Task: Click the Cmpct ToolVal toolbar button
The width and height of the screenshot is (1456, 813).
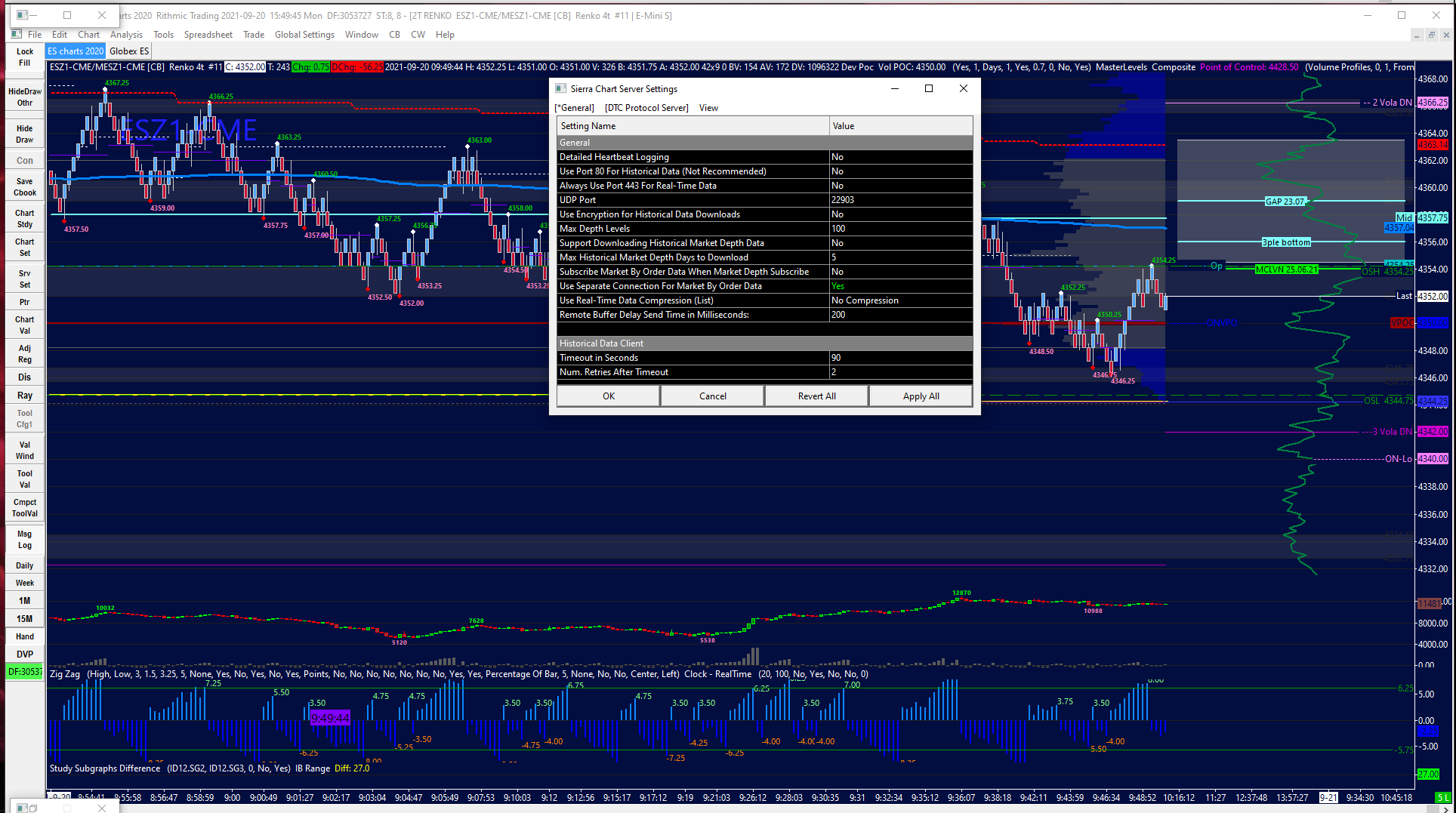Action: coord(25,508)
